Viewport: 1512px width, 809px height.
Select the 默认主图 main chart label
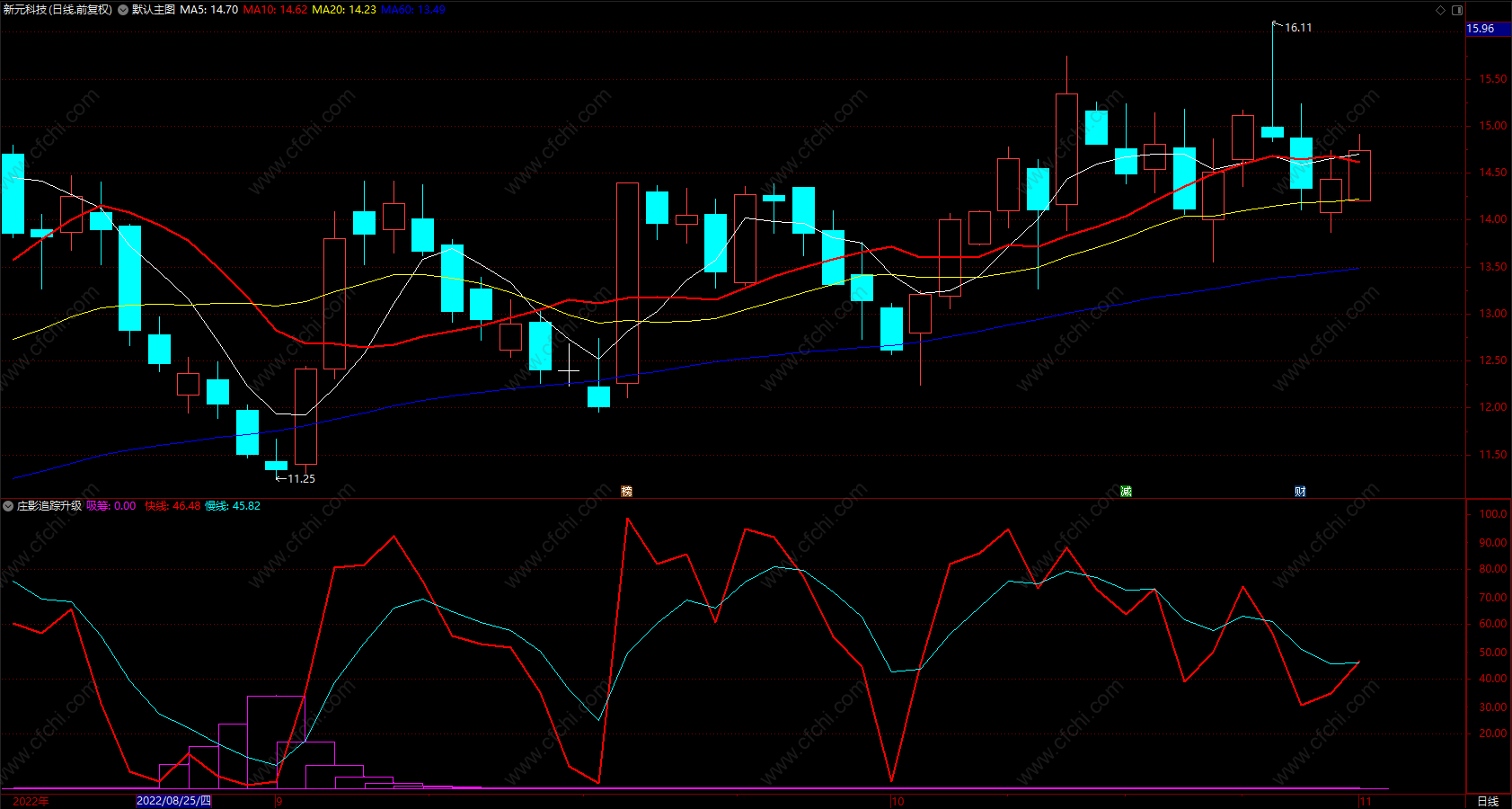(x=154, y=10)
